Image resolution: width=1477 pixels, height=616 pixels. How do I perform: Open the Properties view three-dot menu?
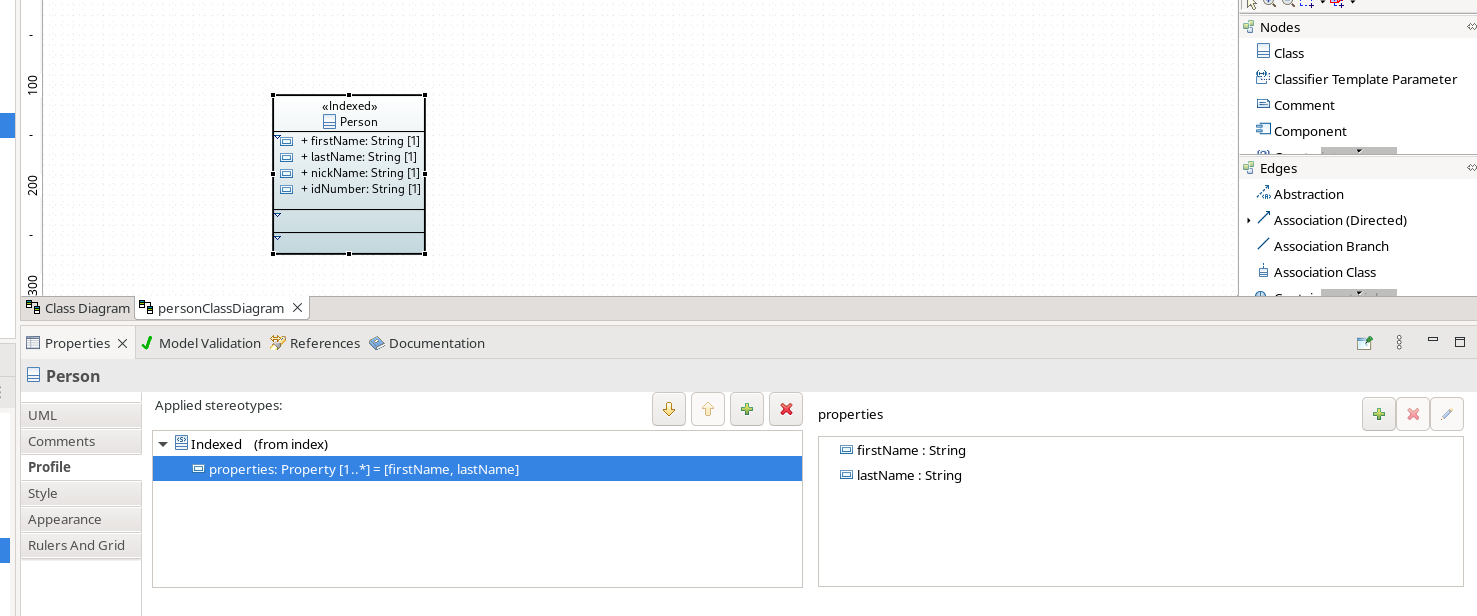point(1399,343)
